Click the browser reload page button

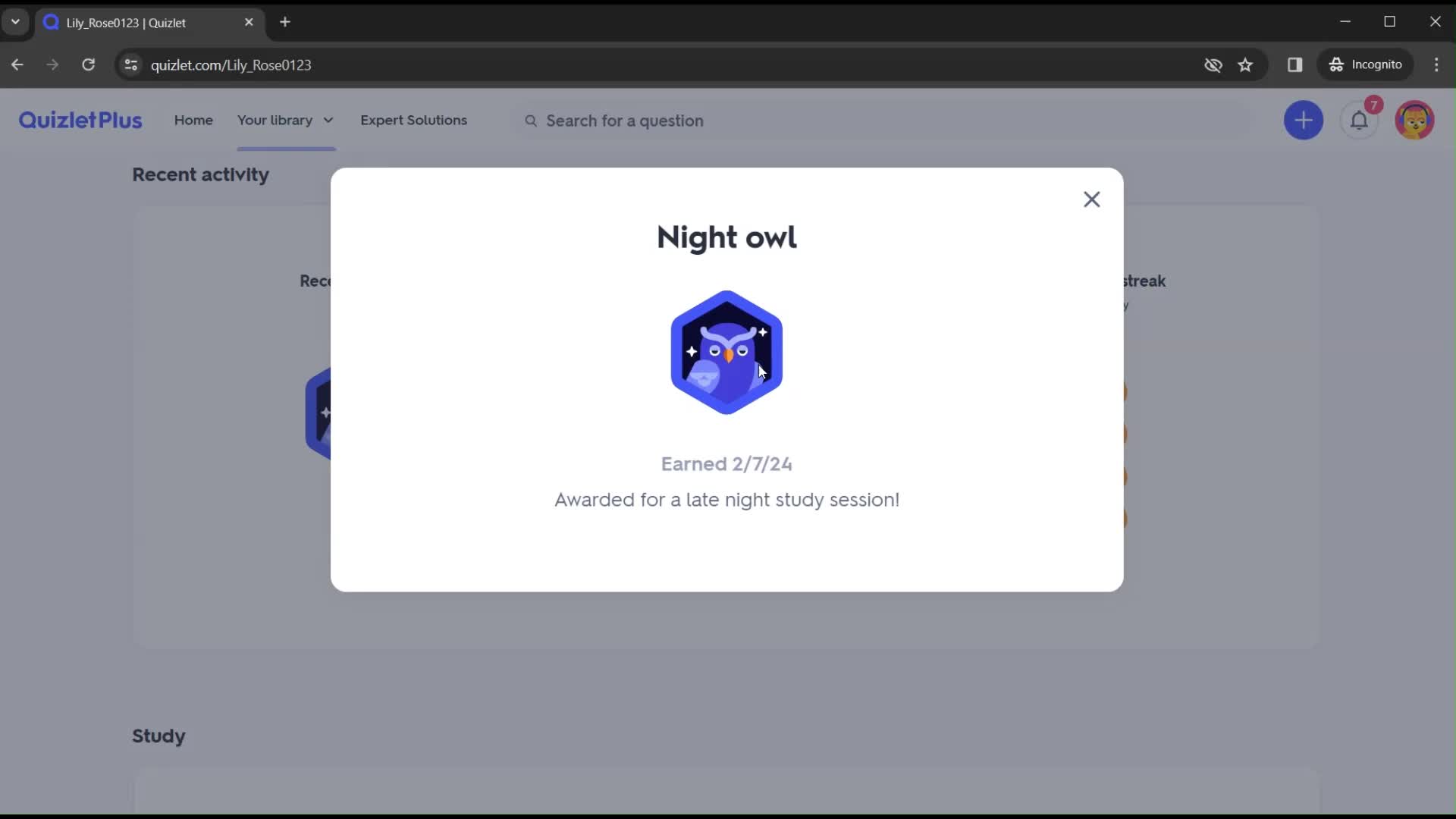[89, 64]
